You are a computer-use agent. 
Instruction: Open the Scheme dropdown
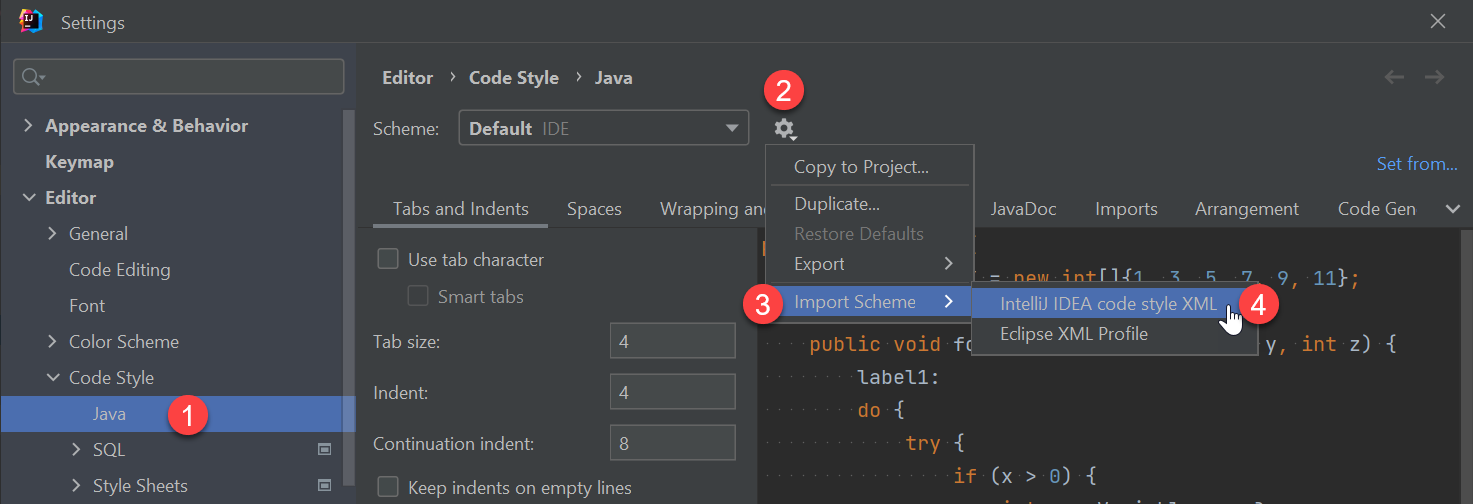[604, 128]
